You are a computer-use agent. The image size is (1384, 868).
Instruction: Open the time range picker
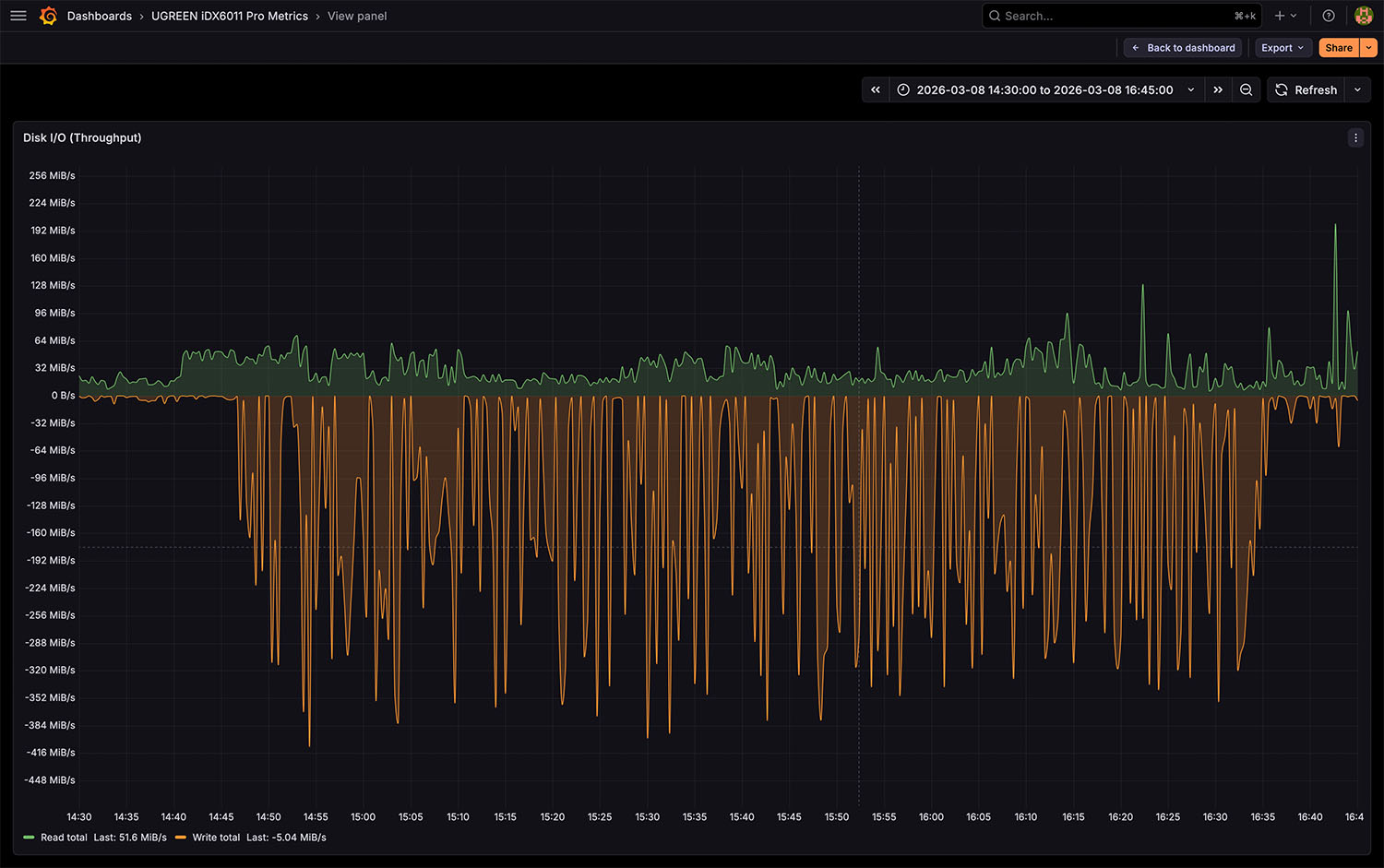(1044, 89)
